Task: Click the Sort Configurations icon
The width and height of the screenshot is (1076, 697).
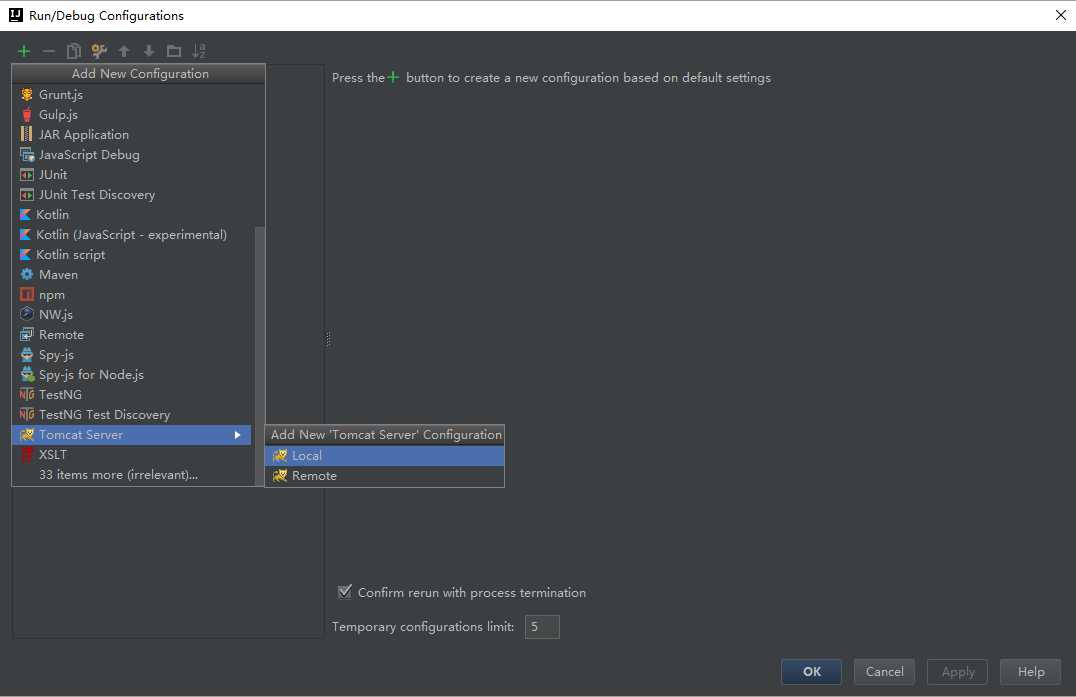Action: [199, 51]
